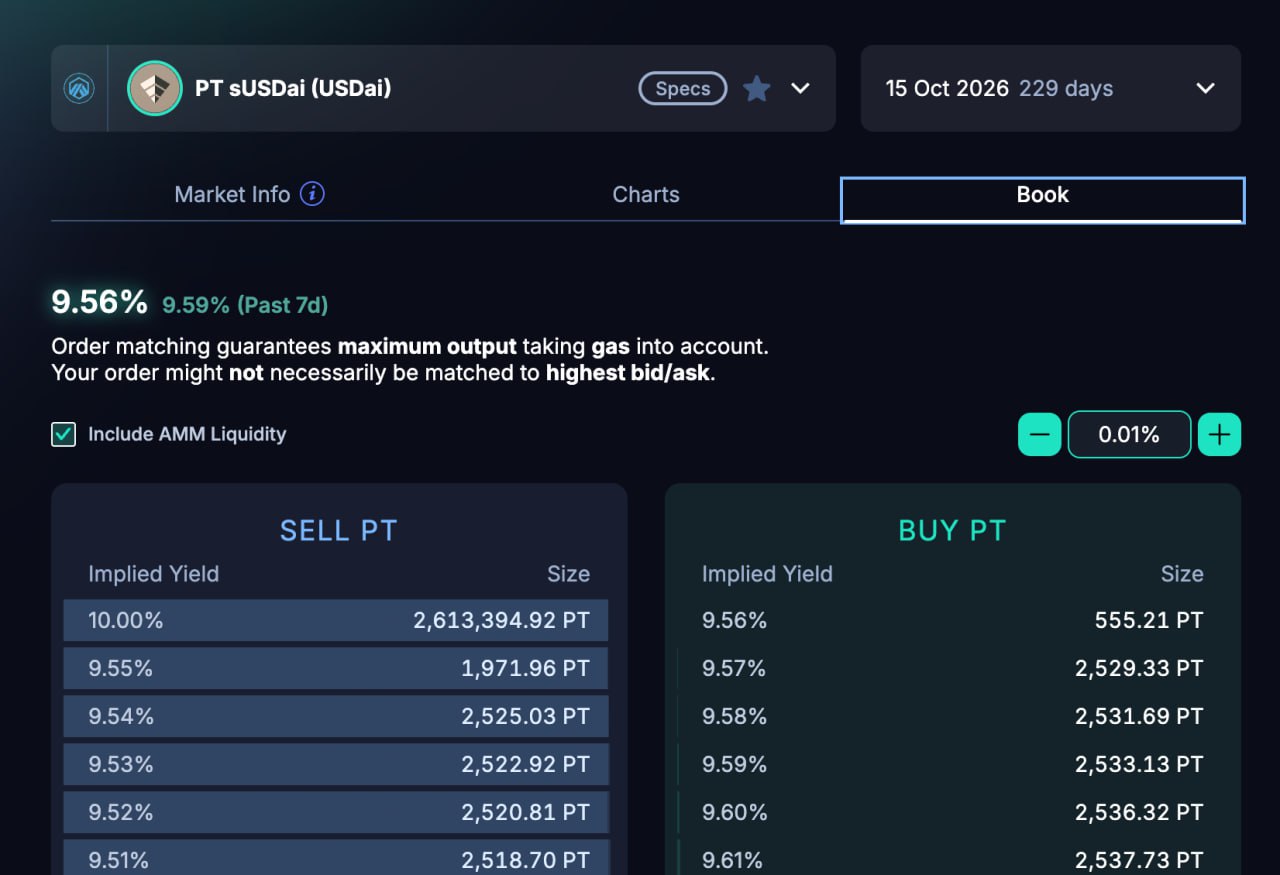Select the 9.55% Sell PT row
The width and height of the screenshot is (1280, 875).
[x=336, y=668]
